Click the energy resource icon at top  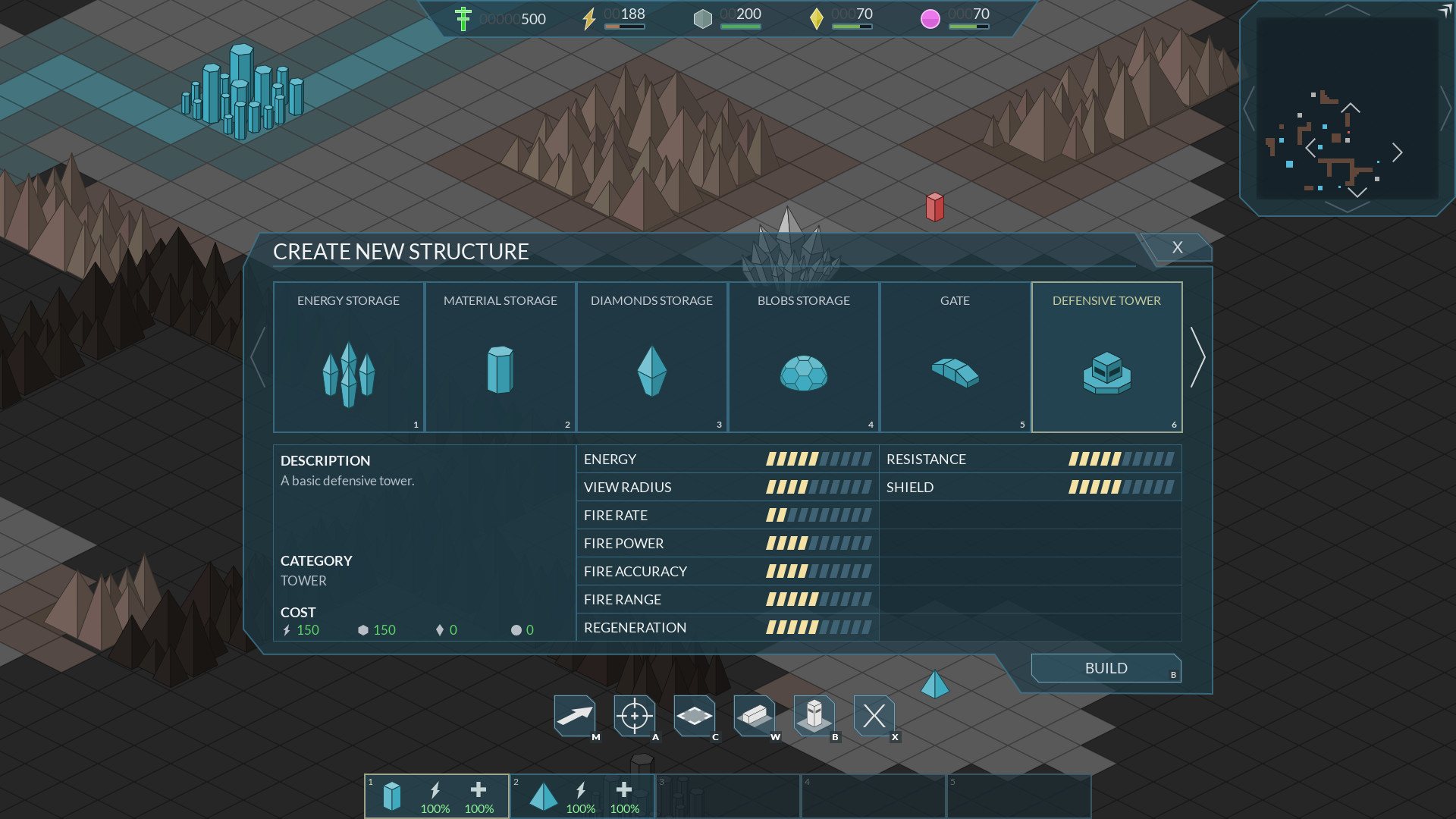591,17
